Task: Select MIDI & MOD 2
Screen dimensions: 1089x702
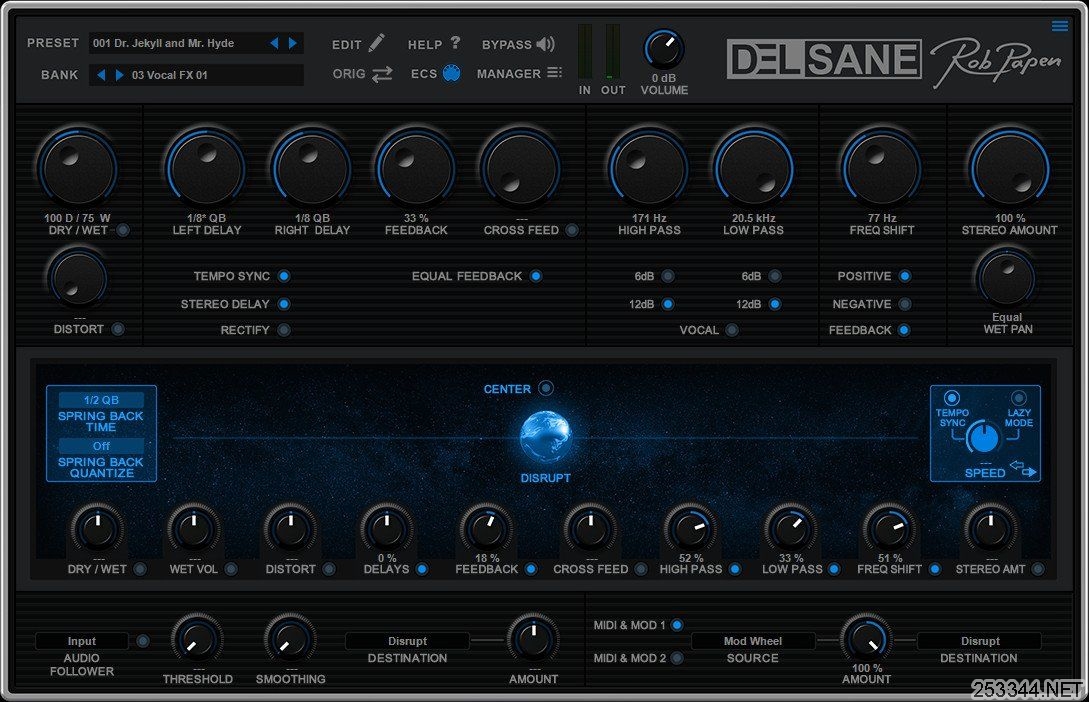Action: [x=677, y=658]
